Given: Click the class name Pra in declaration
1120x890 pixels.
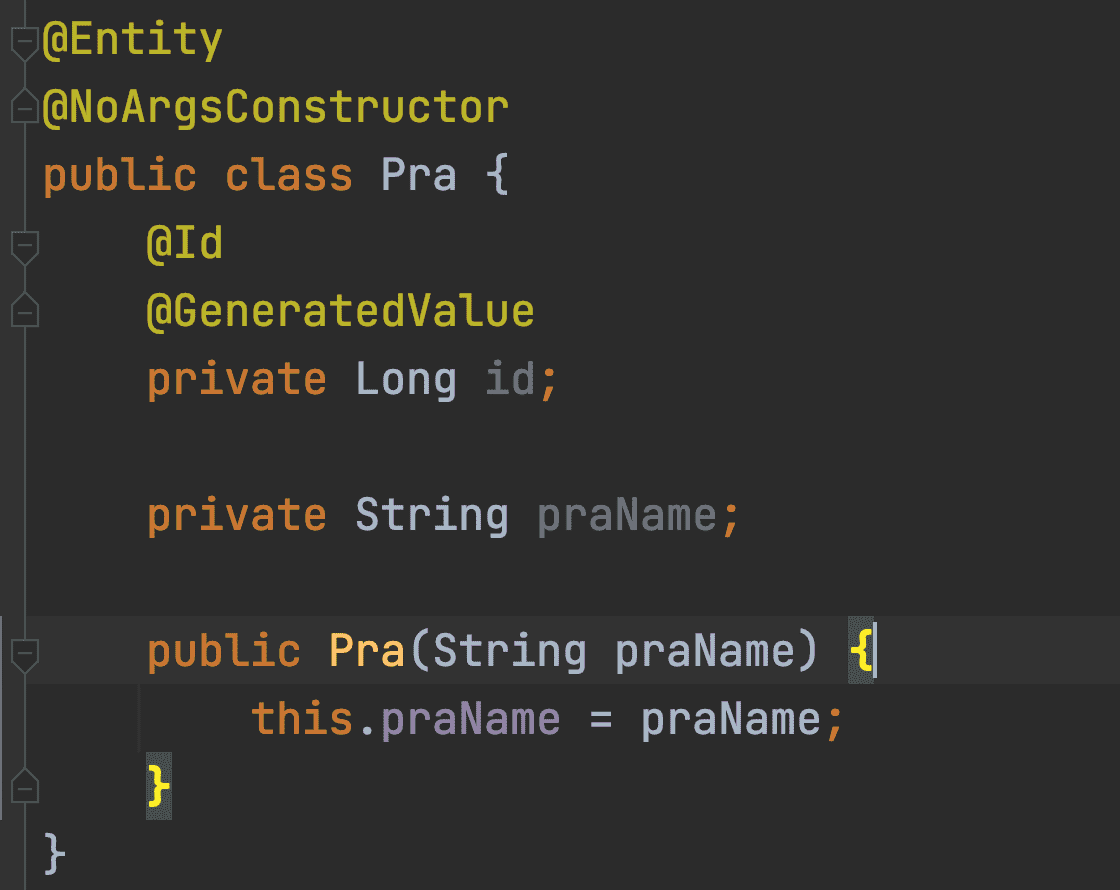Looking at the screenshot, I should tap(420, 175).
